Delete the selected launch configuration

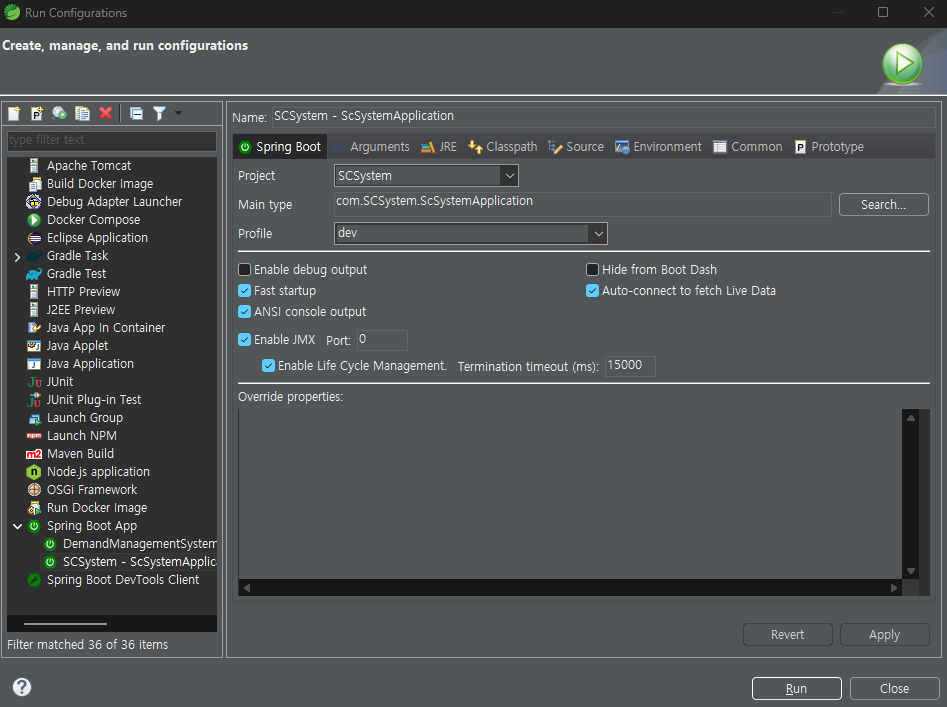105,113
